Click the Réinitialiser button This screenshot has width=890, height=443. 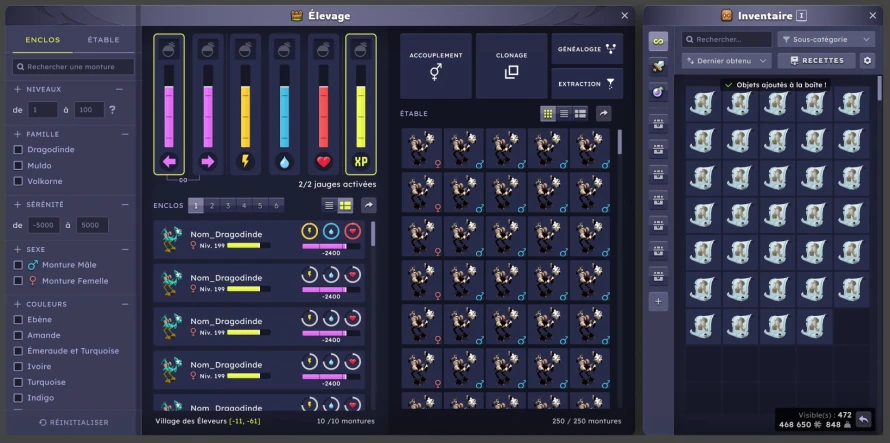tap(74, 423)
